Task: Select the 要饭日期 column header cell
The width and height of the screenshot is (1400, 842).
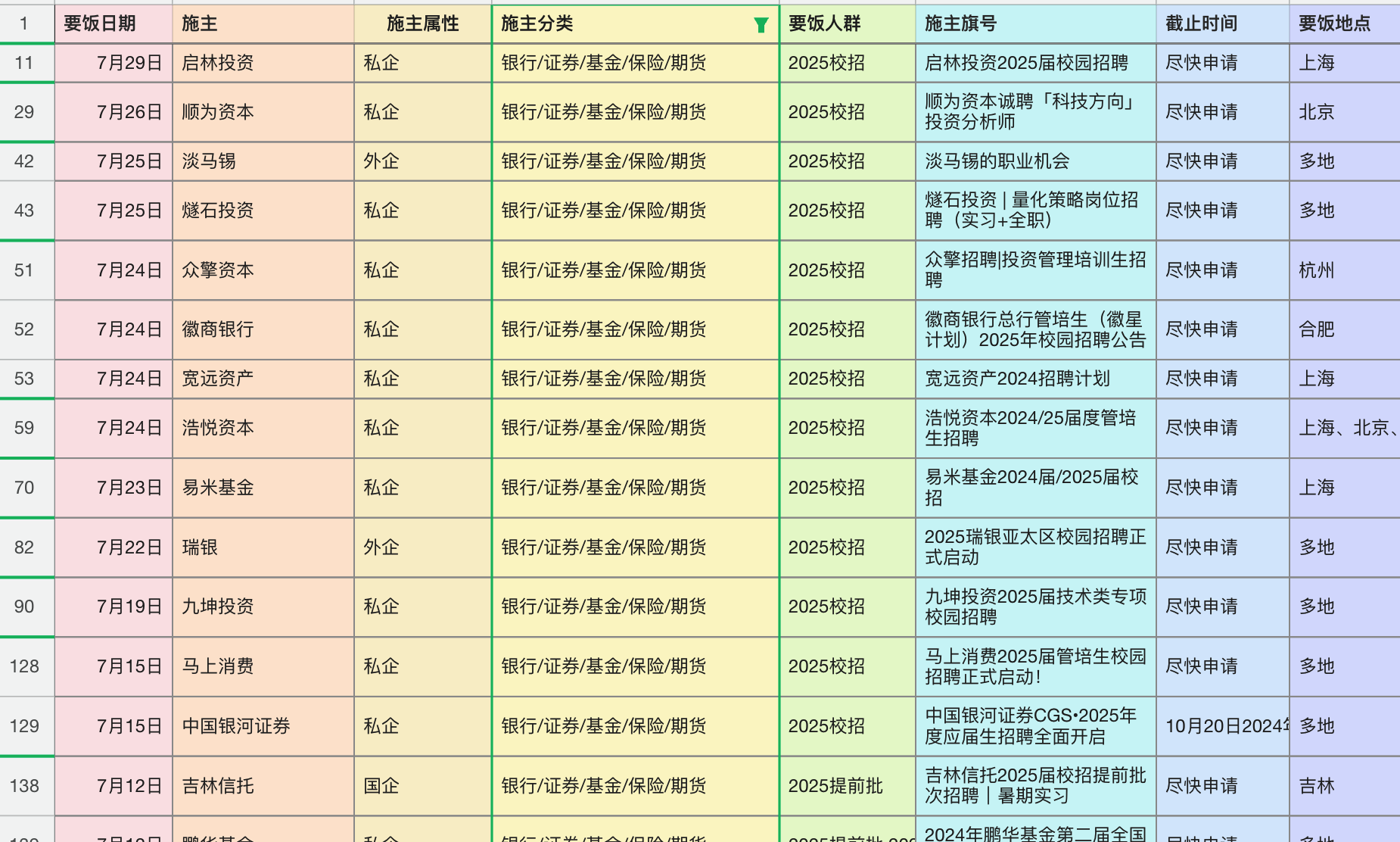Action: point(113,24)
